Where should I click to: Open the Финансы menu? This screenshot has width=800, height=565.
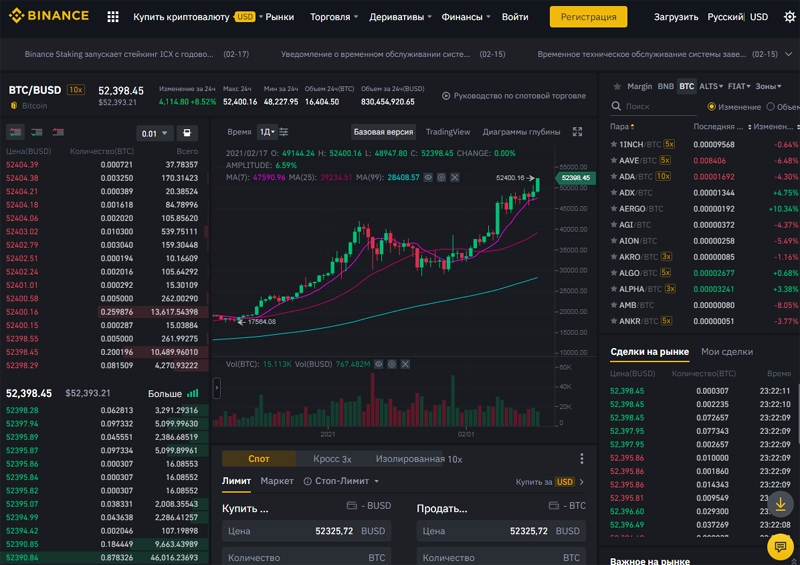click(x=466, y=17)
